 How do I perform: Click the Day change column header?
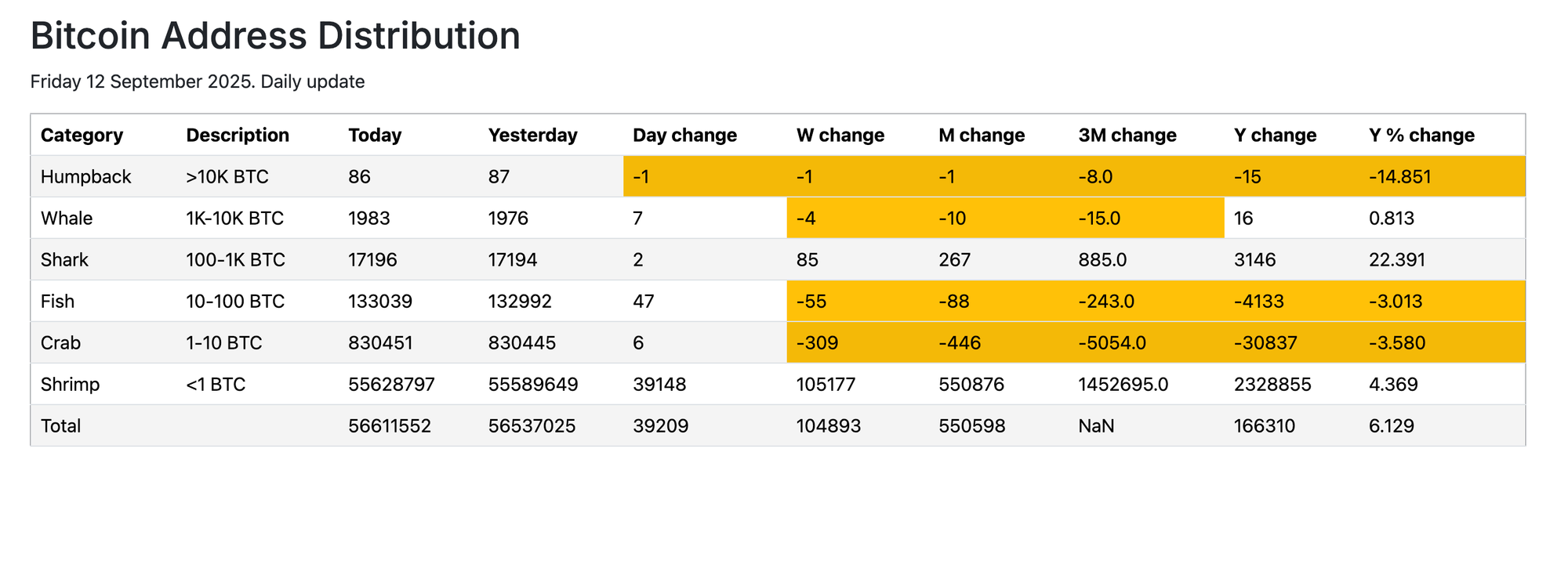click(x=684, y=136)
